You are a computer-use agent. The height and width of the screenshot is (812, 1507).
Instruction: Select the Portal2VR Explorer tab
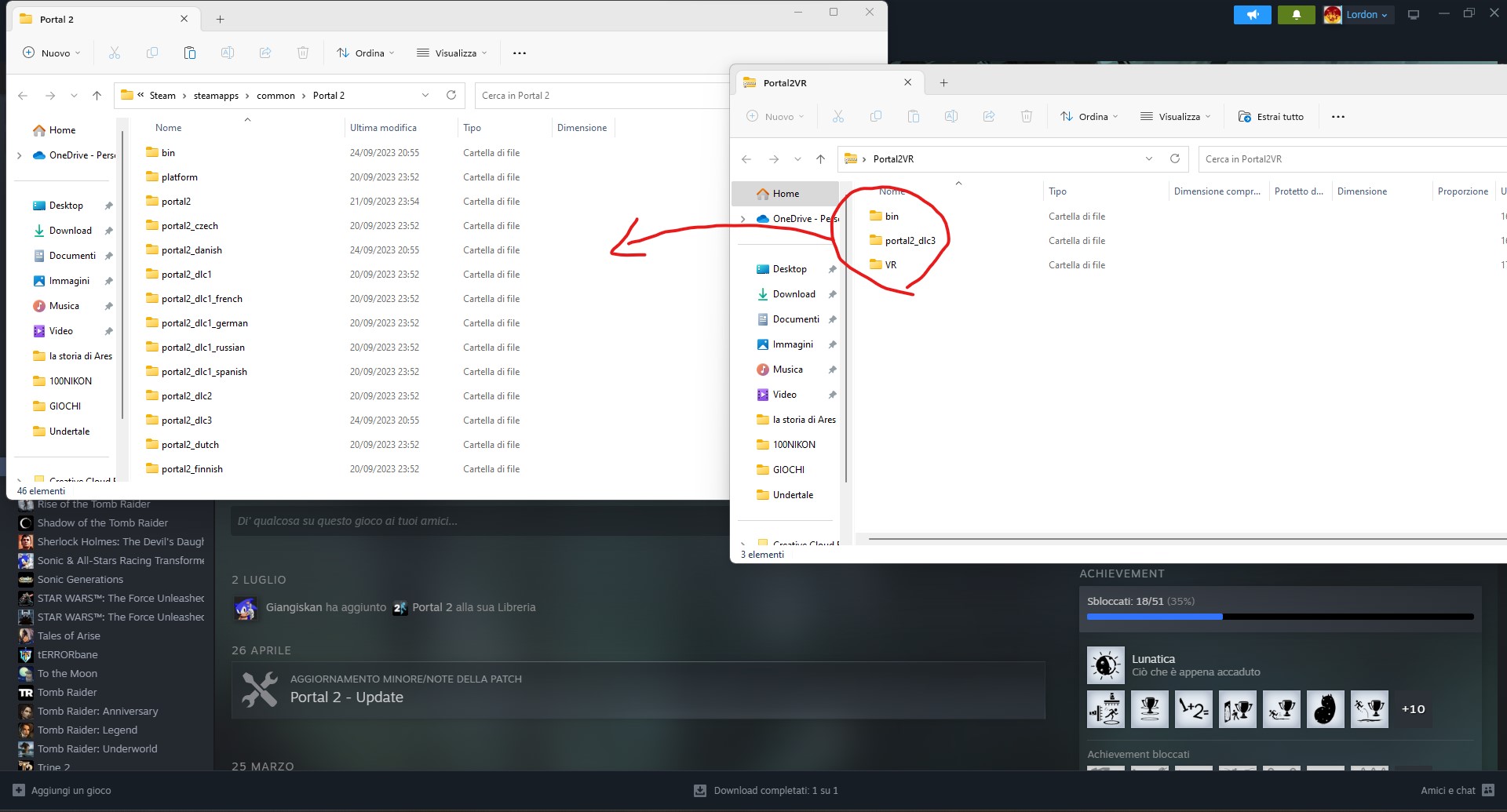tap(827, 82)
